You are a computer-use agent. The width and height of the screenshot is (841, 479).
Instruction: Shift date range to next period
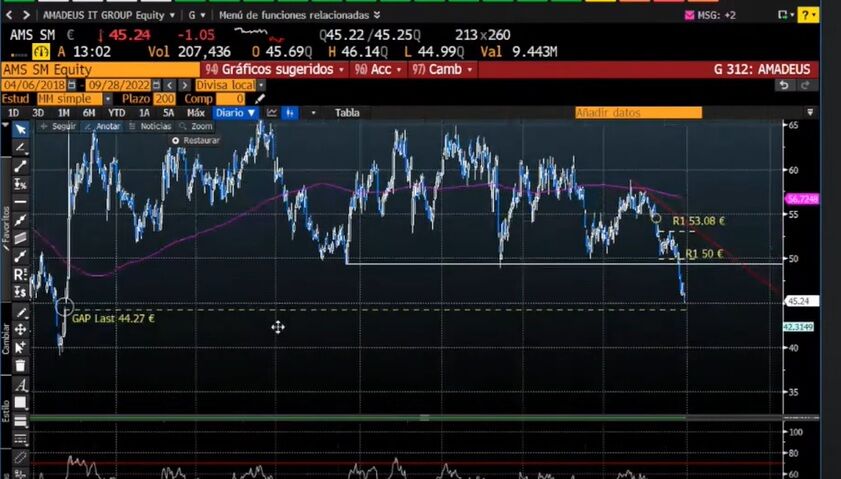tap(185, 85)
